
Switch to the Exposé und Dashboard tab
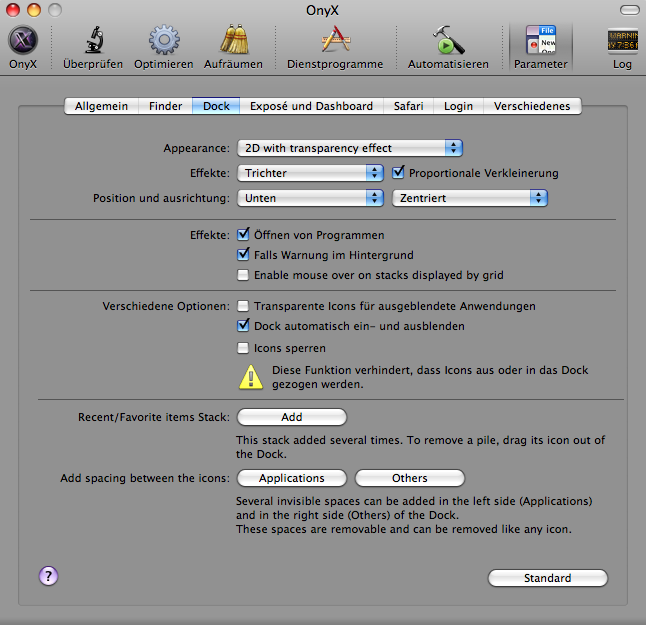pyautogui.click(x=311, y=106)
